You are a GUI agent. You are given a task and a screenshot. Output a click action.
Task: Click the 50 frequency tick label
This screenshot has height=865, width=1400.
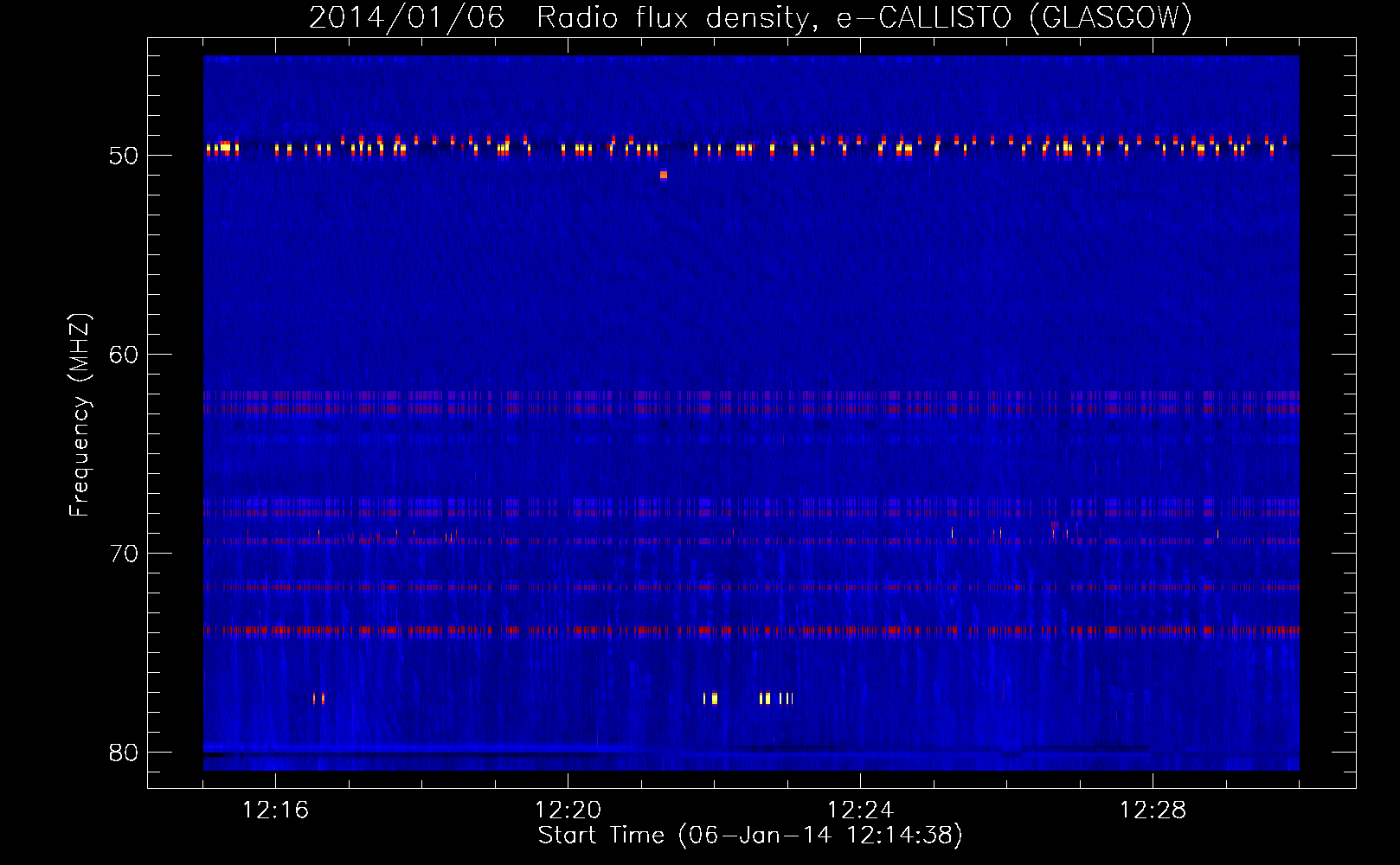[x=124, y=156]
